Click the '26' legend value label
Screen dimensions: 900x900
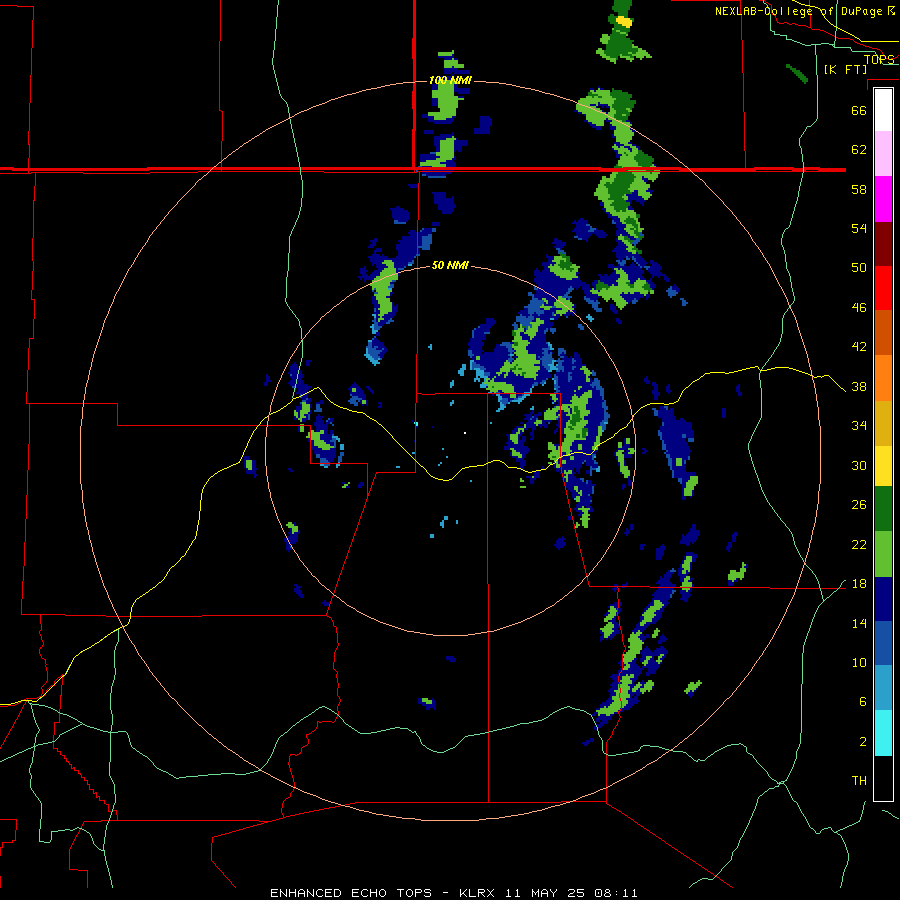click(x=859, y=505)
